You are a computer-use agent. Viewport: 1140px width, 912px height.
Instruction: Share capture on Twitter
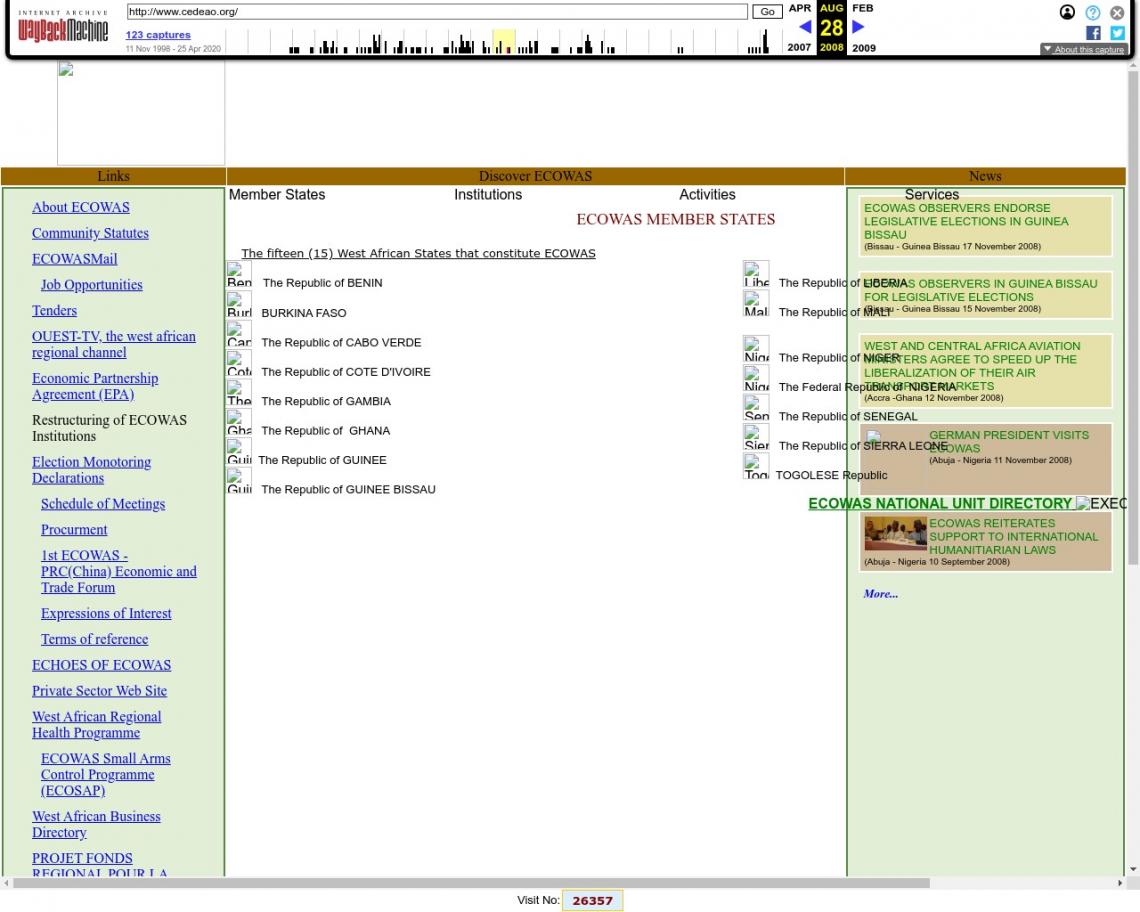click(x=1117, y=33)
